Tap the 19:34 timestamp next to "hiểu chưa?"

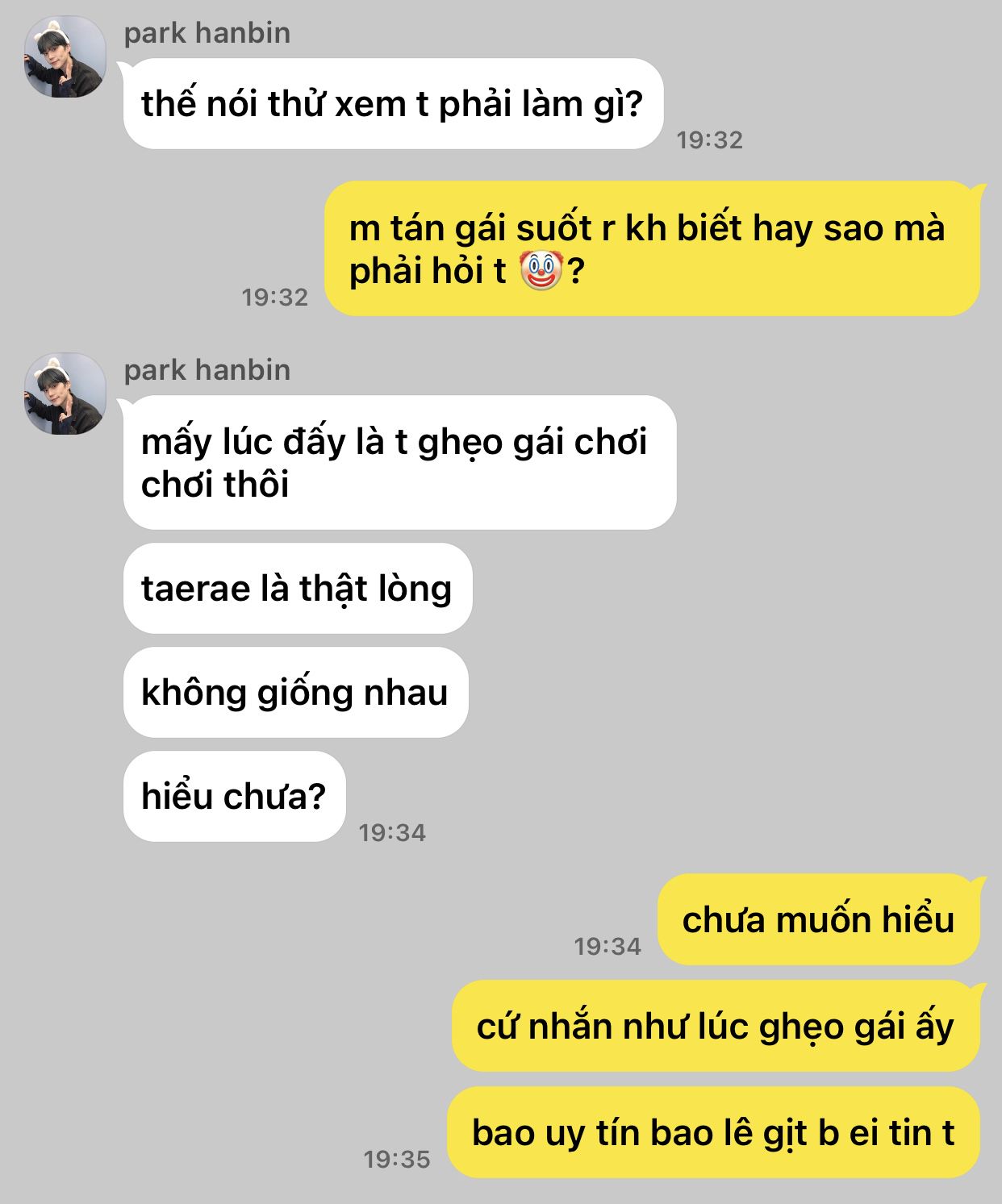[392, 832]
